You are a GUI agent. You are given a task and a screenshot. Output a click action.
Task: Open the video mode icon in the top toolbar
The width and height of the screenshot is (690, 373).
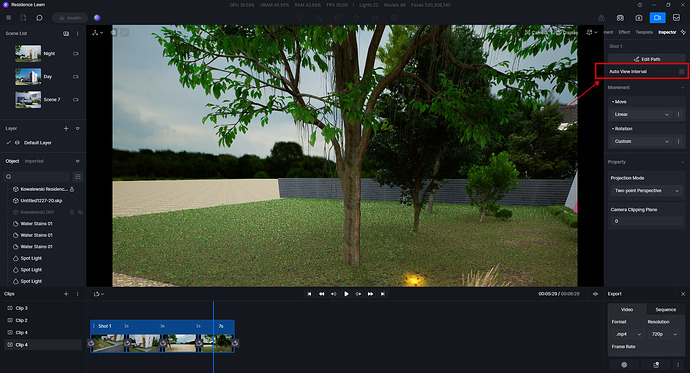pyautogui.click(x=657, y=18)
